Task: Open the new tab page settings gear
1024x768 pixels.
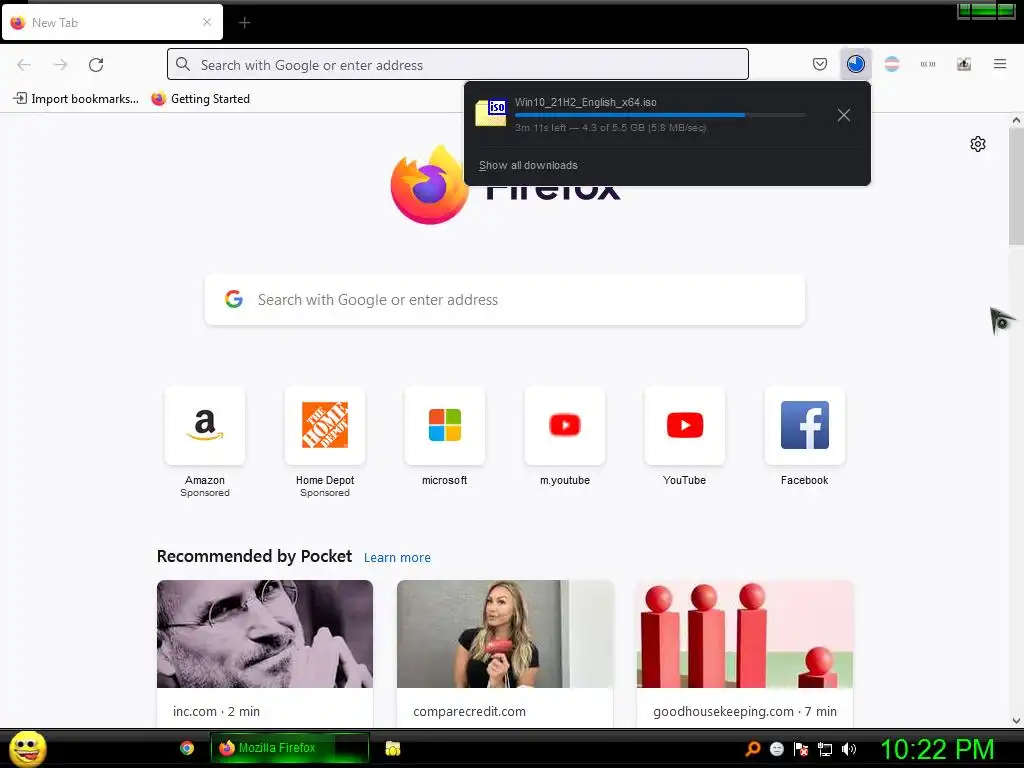Action: click(977, 144)
